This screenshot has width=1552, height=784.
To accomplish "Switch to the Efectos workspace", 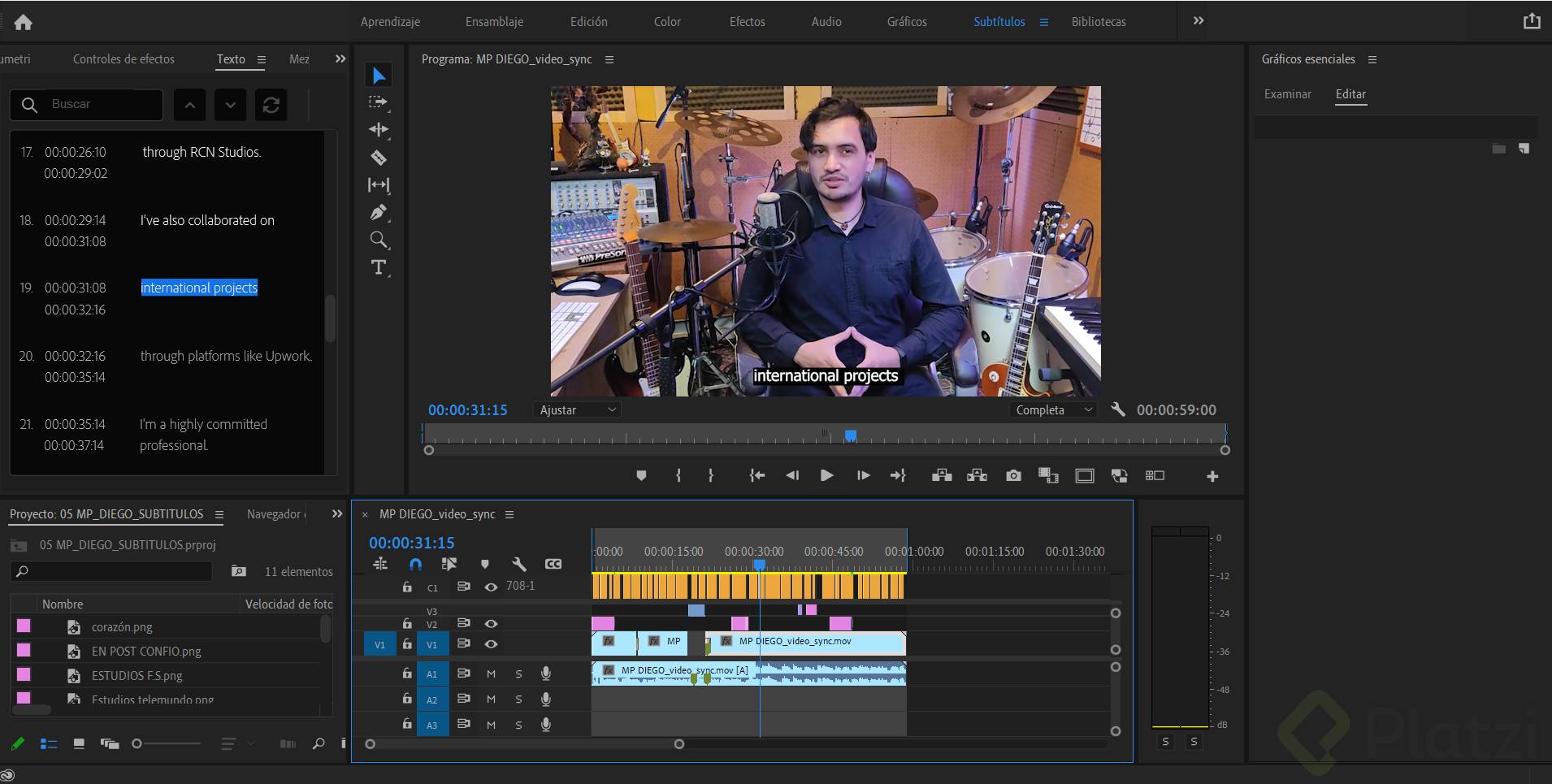I will [x=747, y=22].
